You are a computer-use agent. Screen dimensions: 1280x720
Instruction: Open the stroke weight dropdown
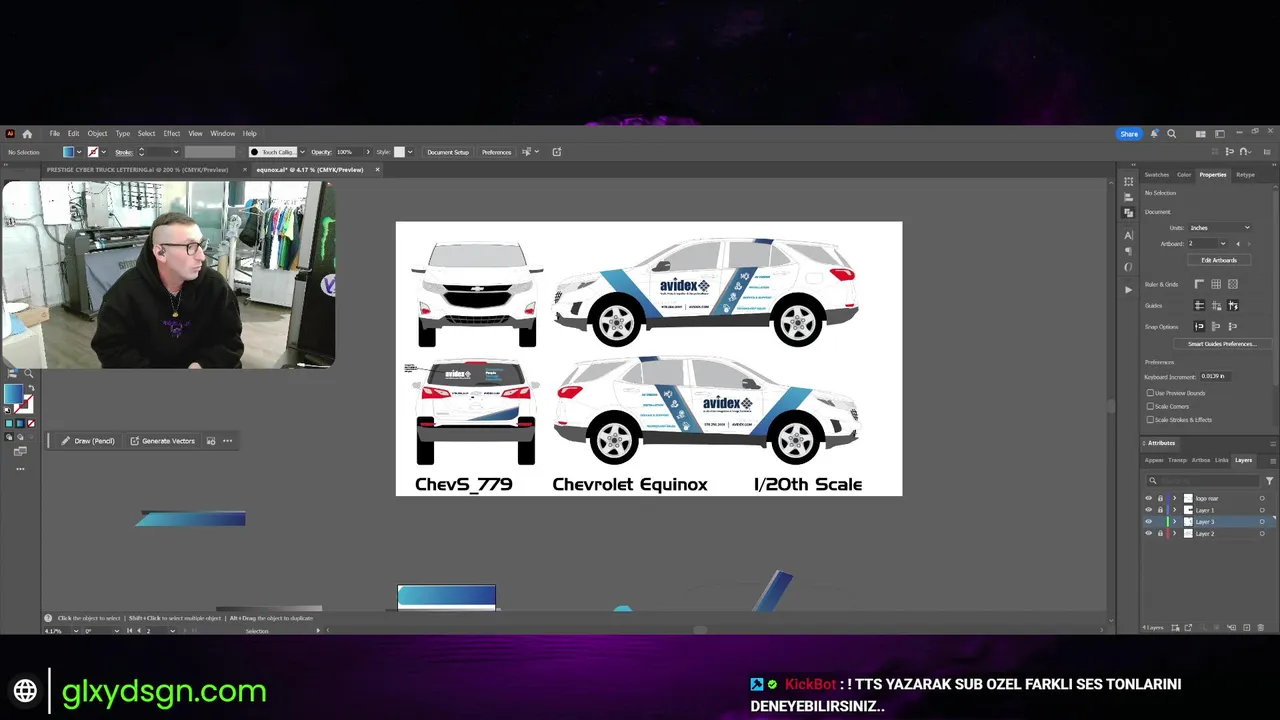pos(176,152)
